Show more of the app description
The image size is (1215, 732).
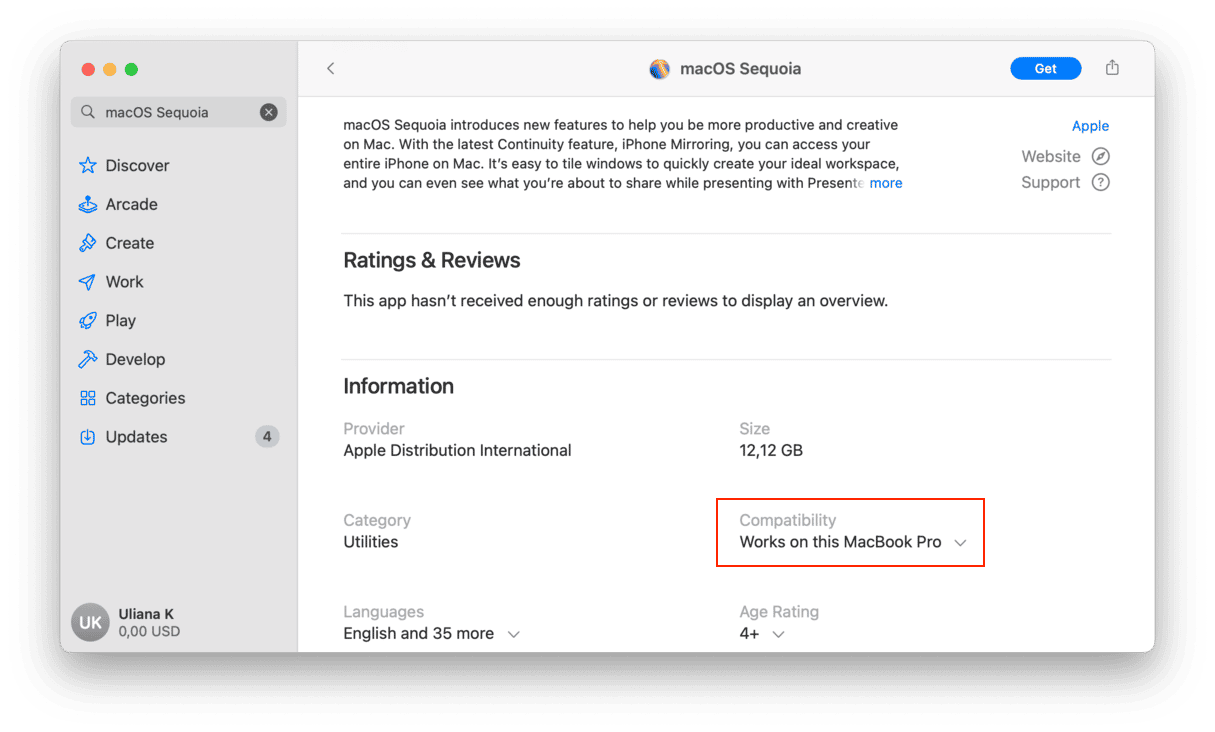pos(885,183)
